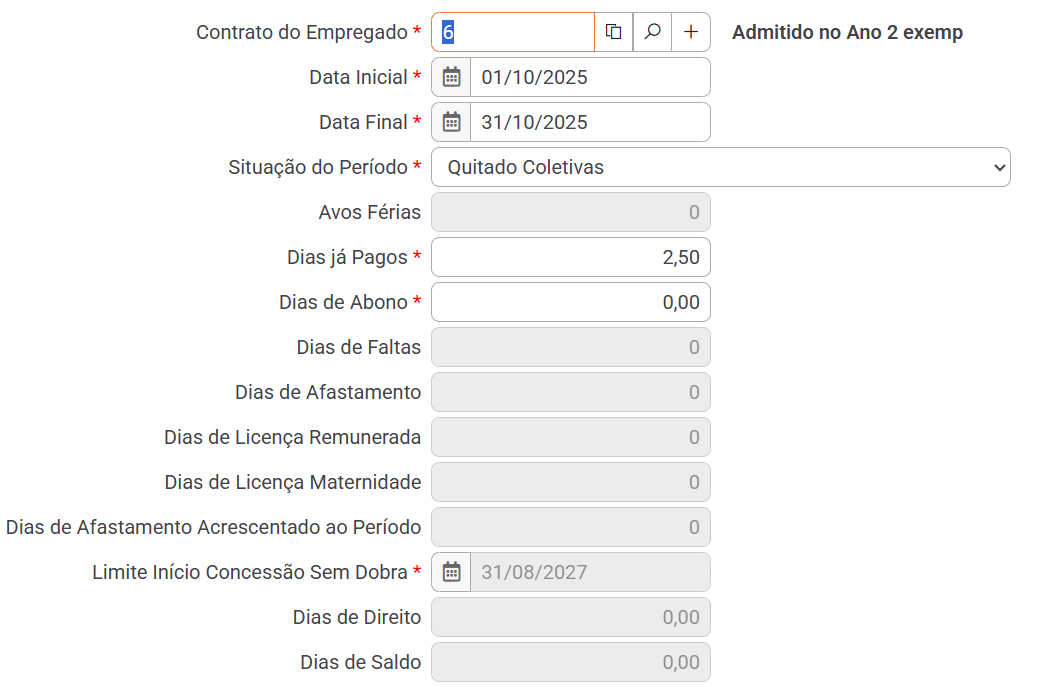The width and height of the screenshot is (1043, 687).
Task: Click the Dias de Licença Remunerada field
Action: (570, 437)
